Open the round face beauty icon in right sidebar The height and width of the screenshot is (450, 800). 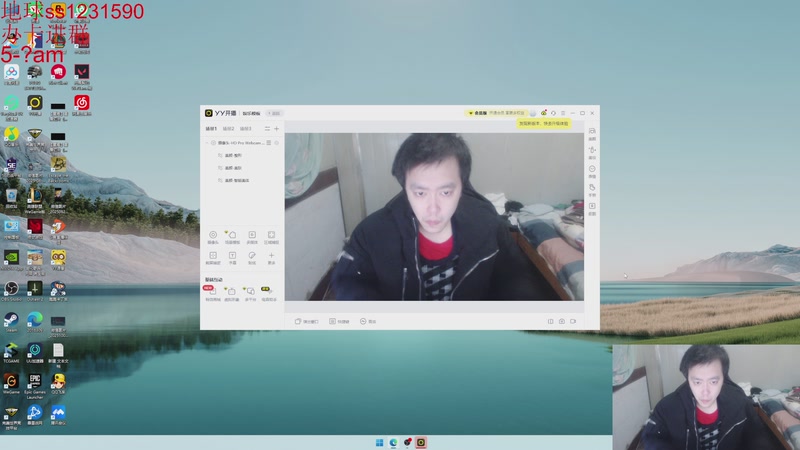point(592,171)
